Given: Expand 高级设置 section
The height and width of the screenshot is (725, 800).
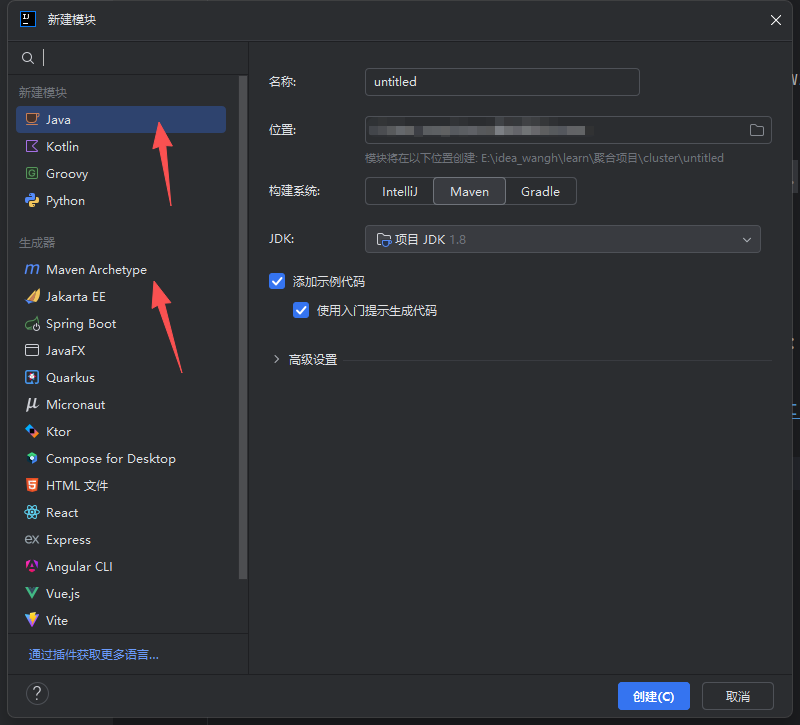Looking at the screenshot, I should (x=277, y=359).
